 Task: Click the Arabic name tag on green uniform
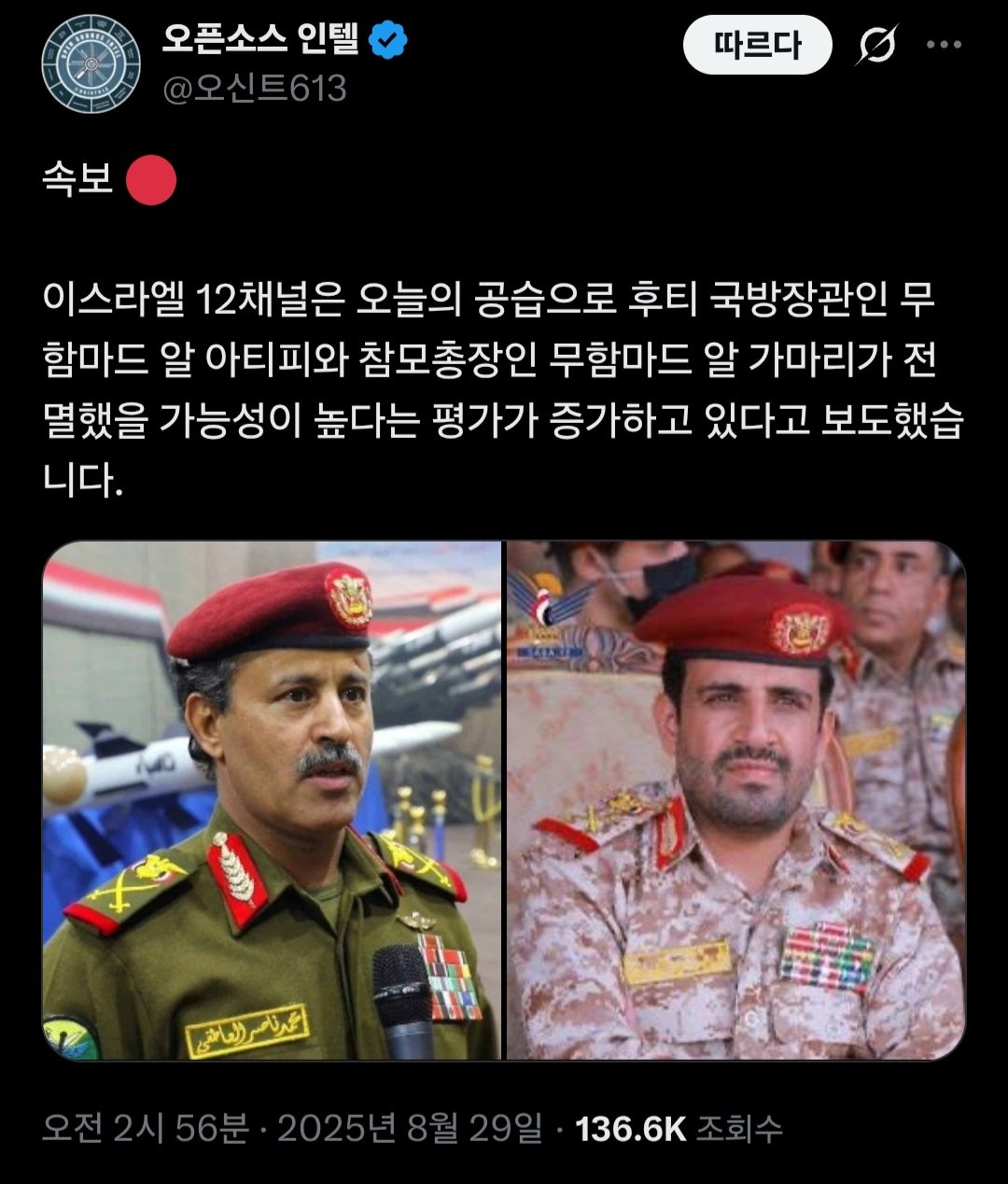pyautogui.click(x=246, y=1030)
